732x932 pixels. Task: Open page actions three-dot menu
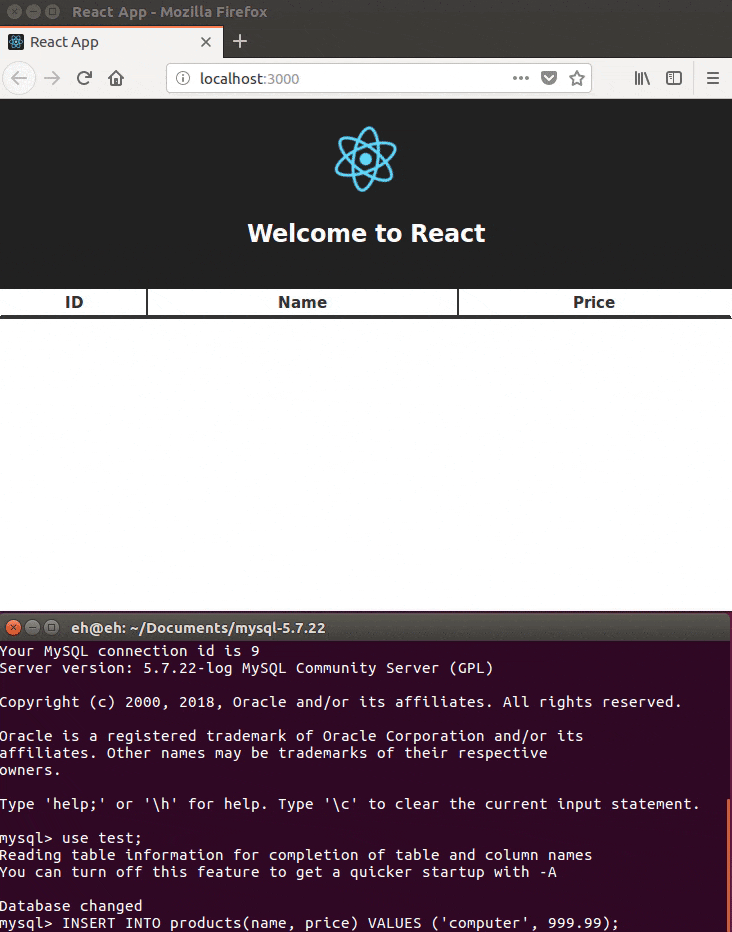(520, 78)
